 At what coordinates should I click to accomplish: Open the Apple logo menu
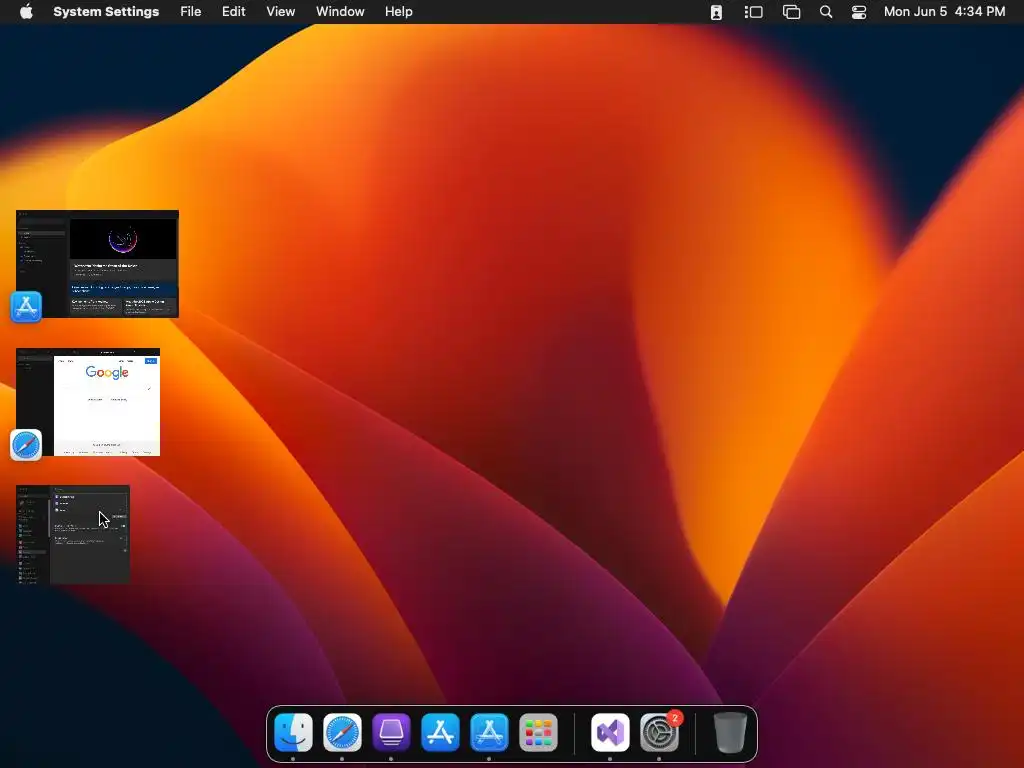coord(26,12)
